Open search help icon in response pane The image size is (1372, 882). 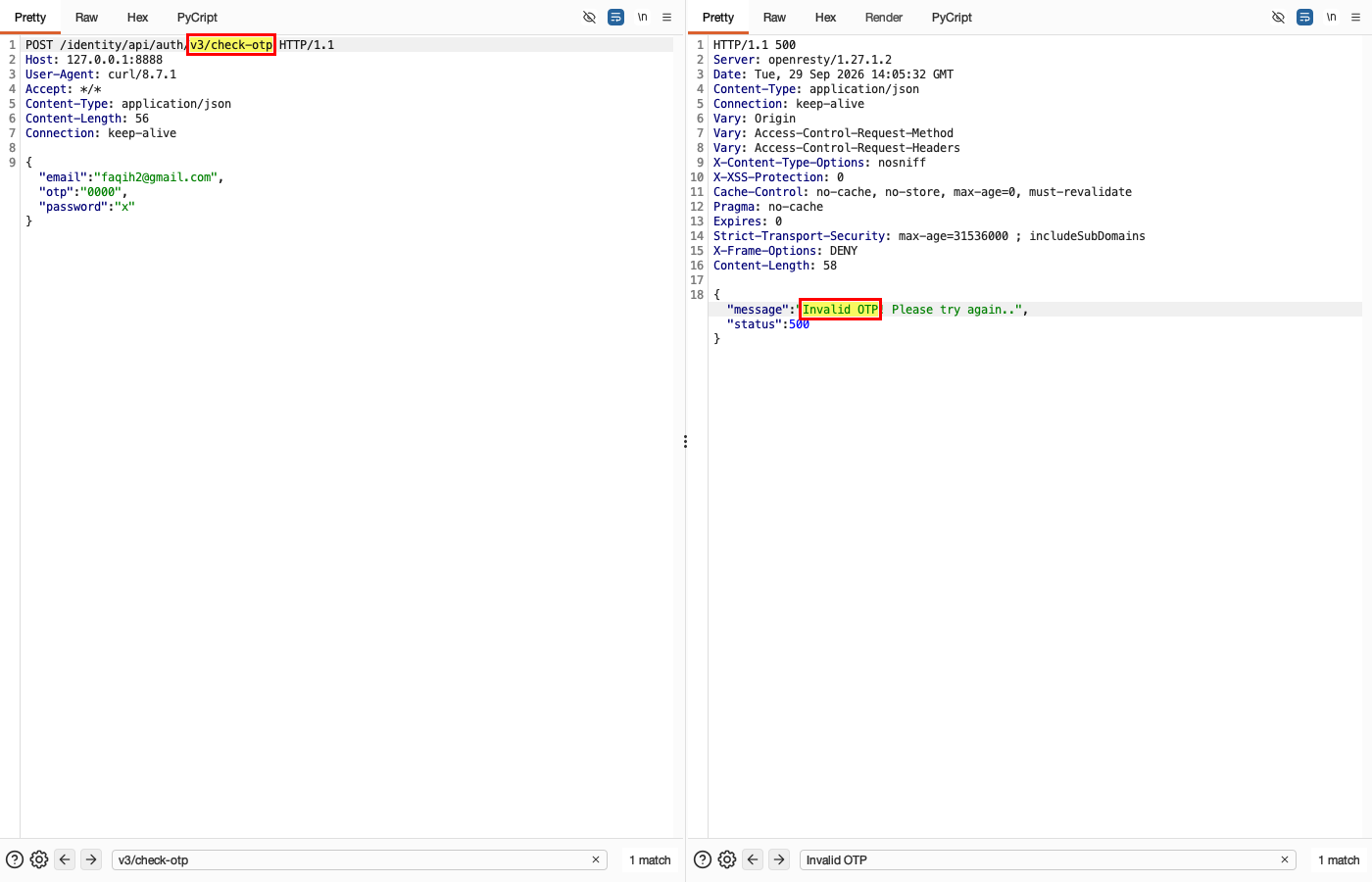point(703,859)
